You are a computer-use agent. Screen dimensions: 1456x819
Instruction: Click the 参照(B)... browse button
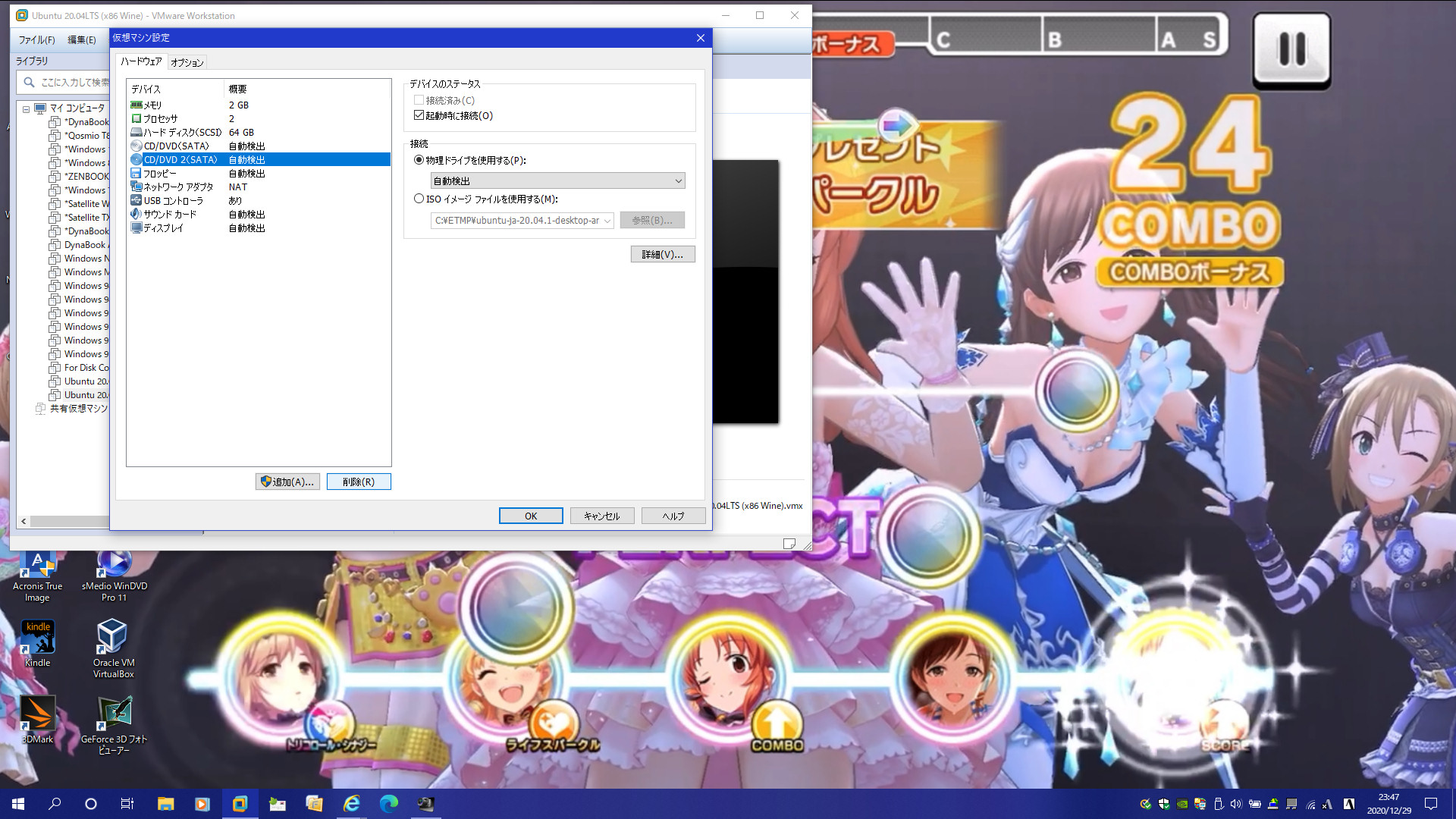coord(652,220)
